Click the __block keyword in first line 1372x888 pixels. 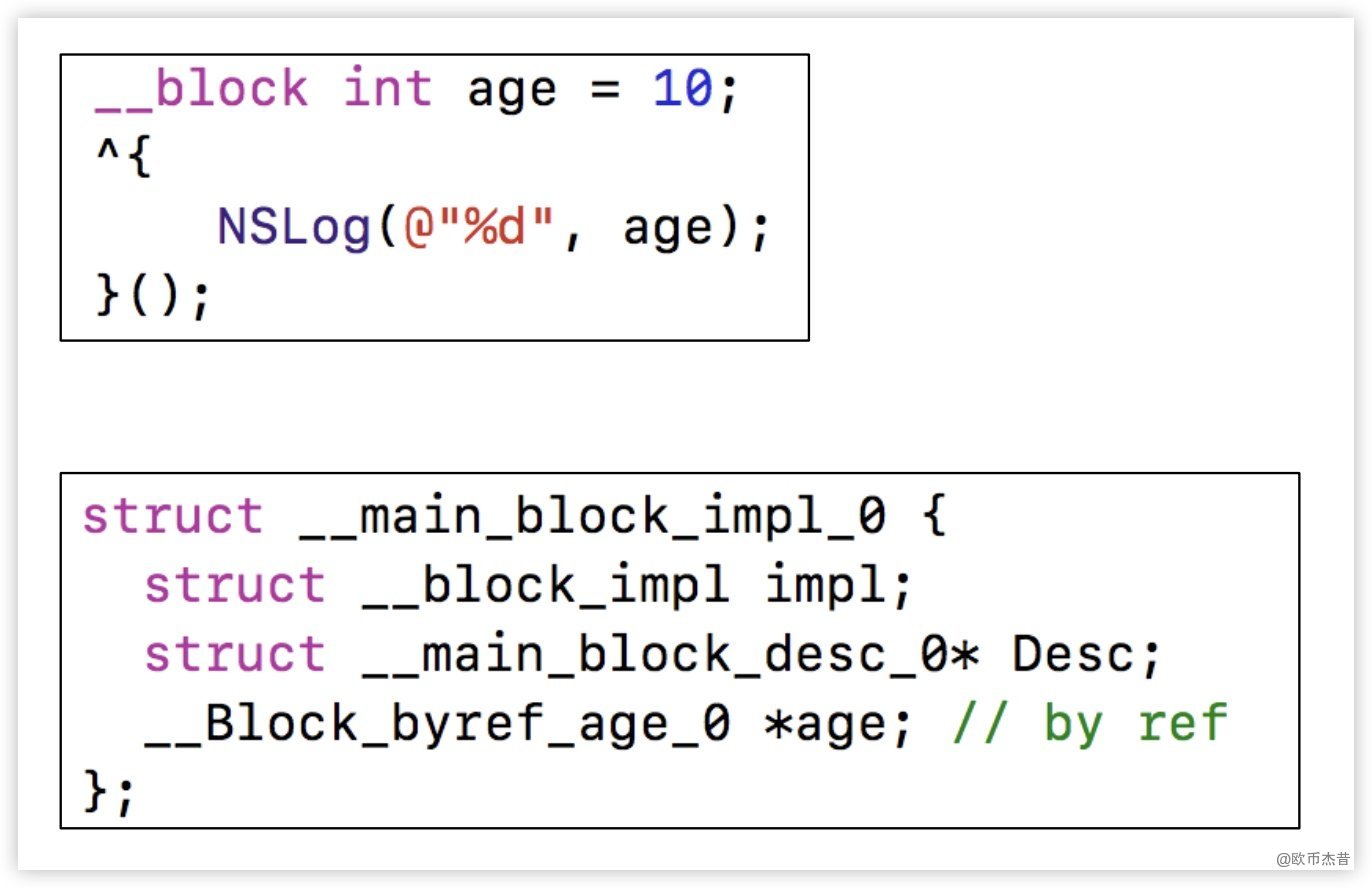pyautogui.click(x=201, y=90)
